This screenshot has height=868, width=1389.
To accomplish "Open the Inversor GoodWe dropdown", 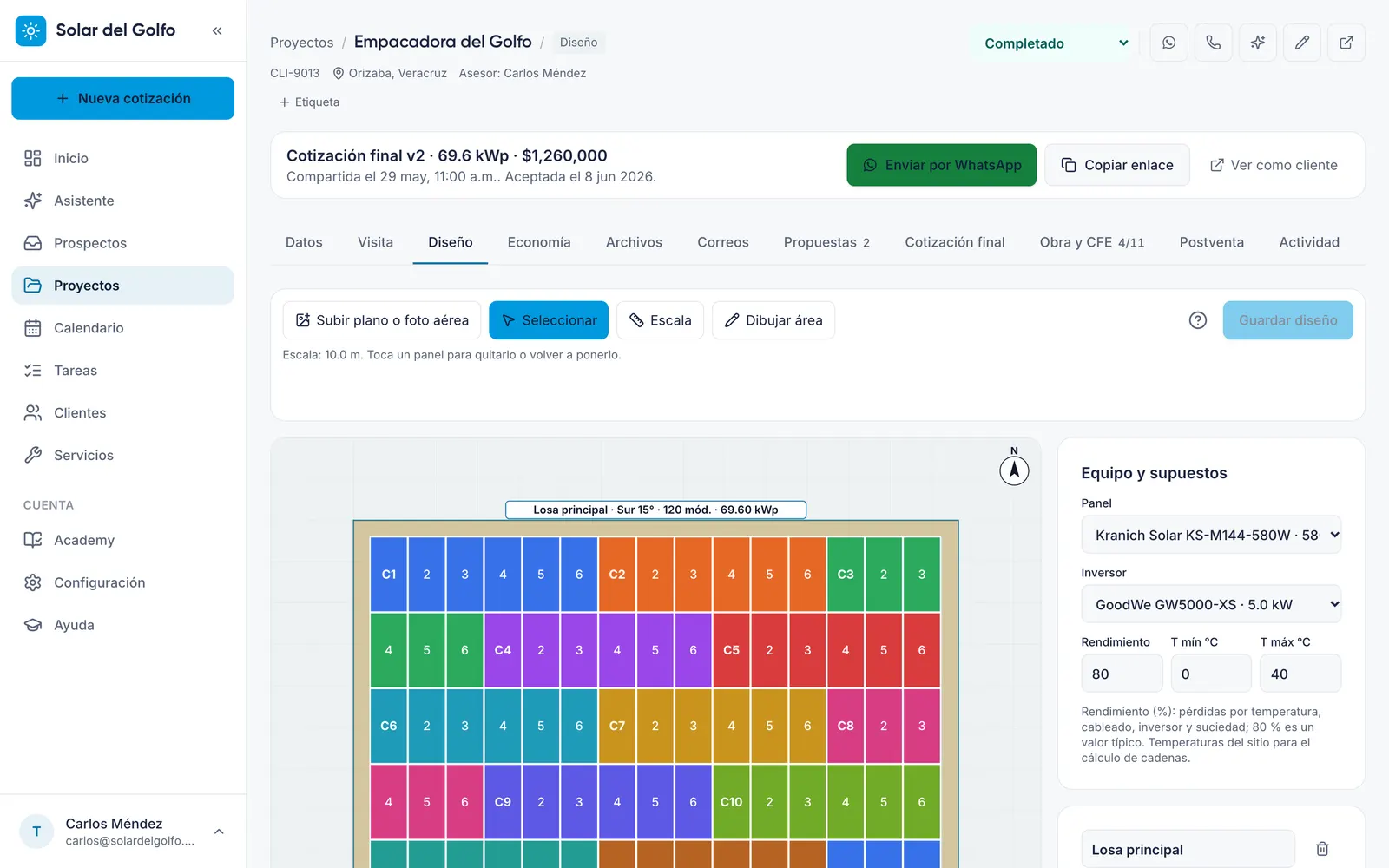I will coord(1211,604).
